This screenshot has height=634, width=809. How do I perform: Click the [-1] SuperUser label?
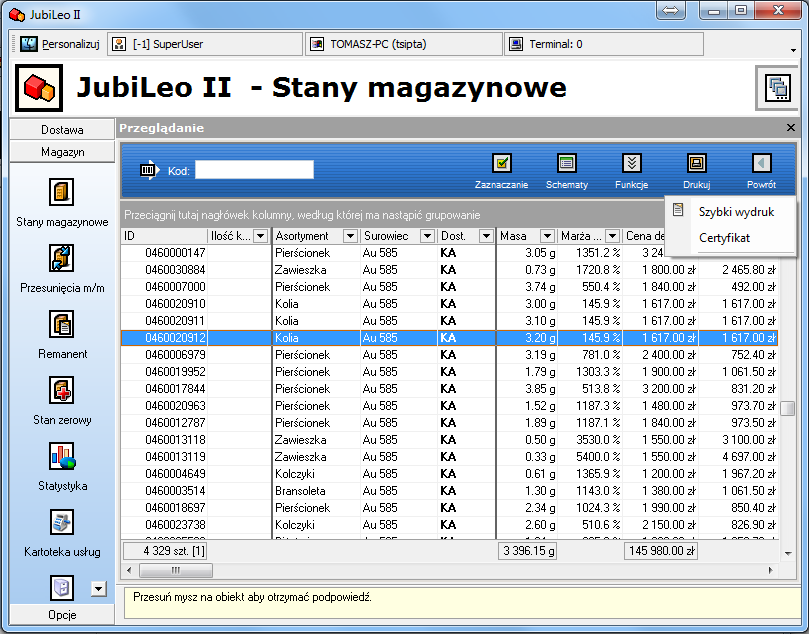pos(168,44)
